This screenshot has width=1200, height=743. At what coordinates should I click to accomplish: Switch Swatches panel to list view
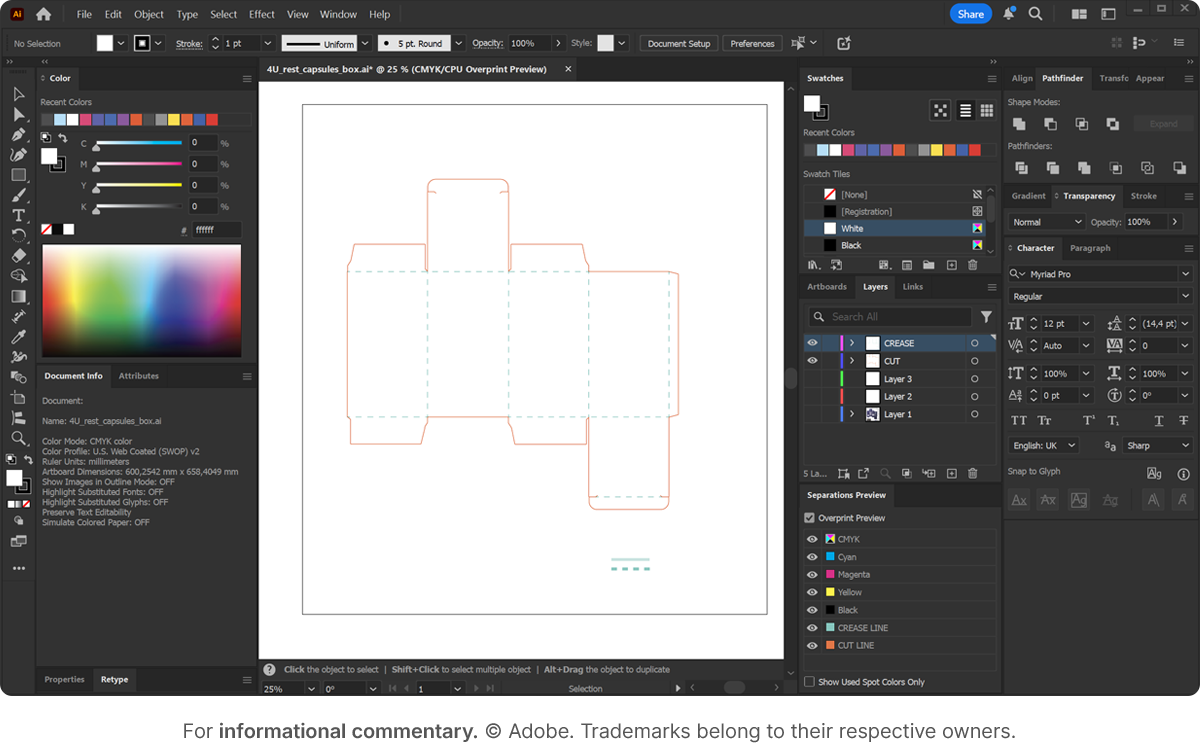pos(965,110)
